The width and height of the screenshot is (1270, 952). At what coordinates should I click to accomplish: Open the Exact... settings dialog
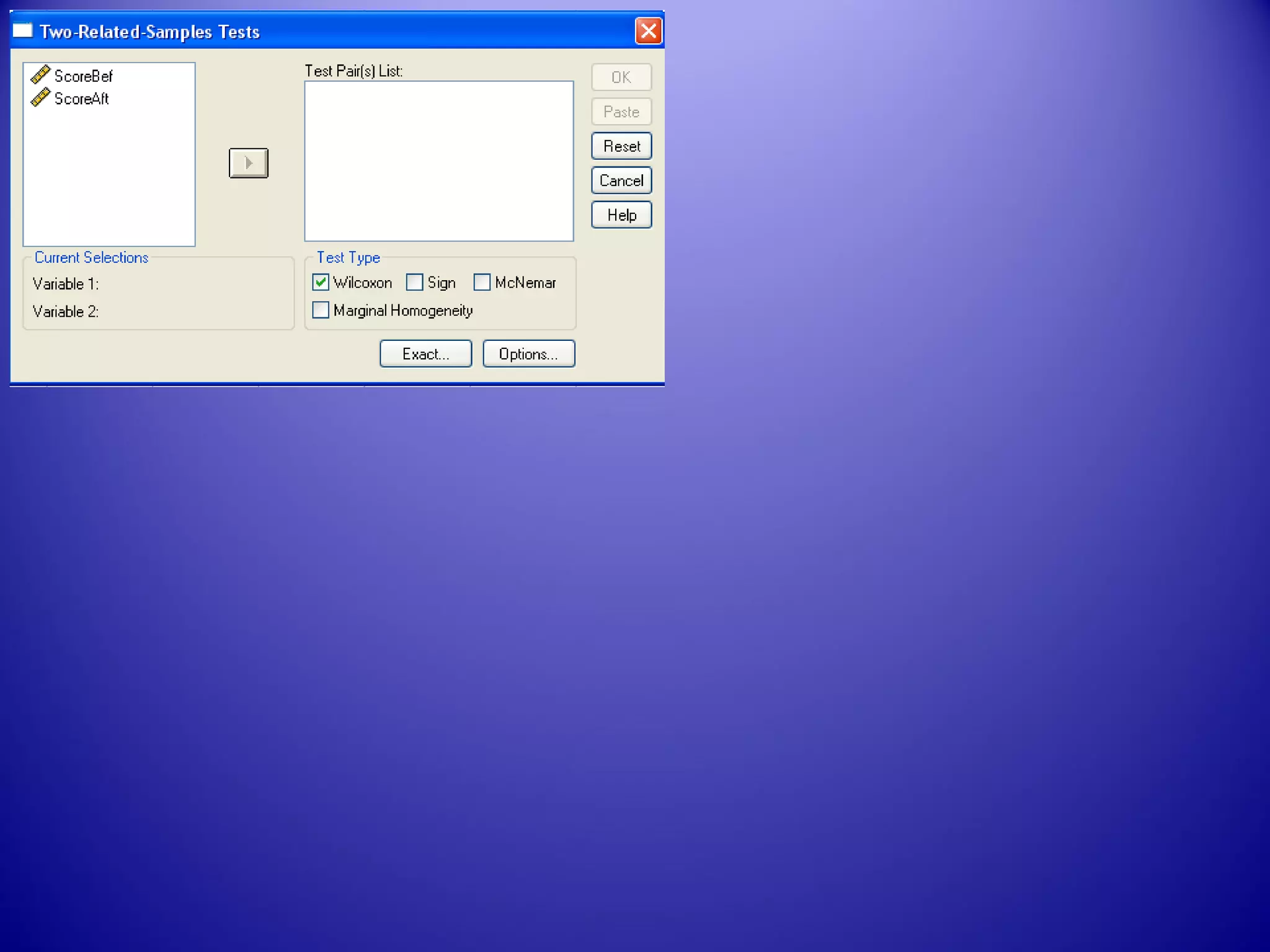click(x=425, y=354)
